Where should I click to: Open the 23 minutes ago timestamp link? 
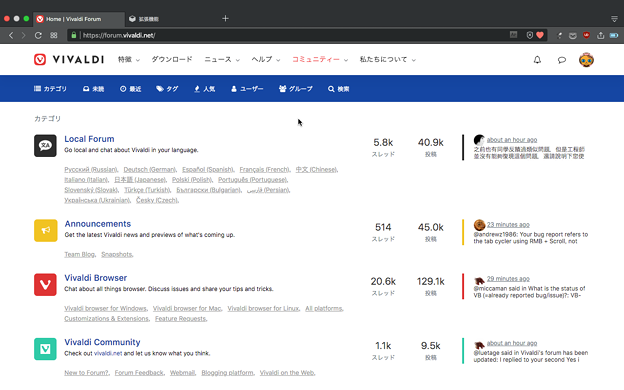508,224
